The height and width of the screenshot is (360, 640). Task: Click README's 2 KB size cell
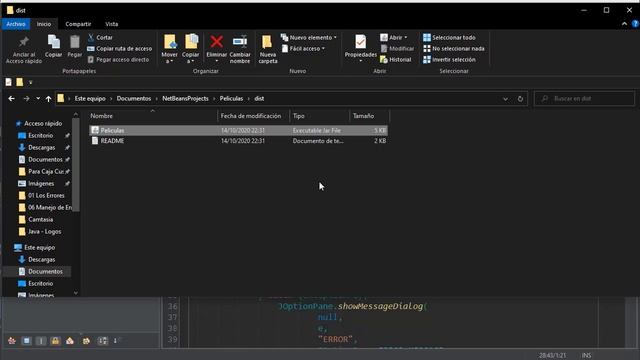pyautogui.click(x=380, y=141)
